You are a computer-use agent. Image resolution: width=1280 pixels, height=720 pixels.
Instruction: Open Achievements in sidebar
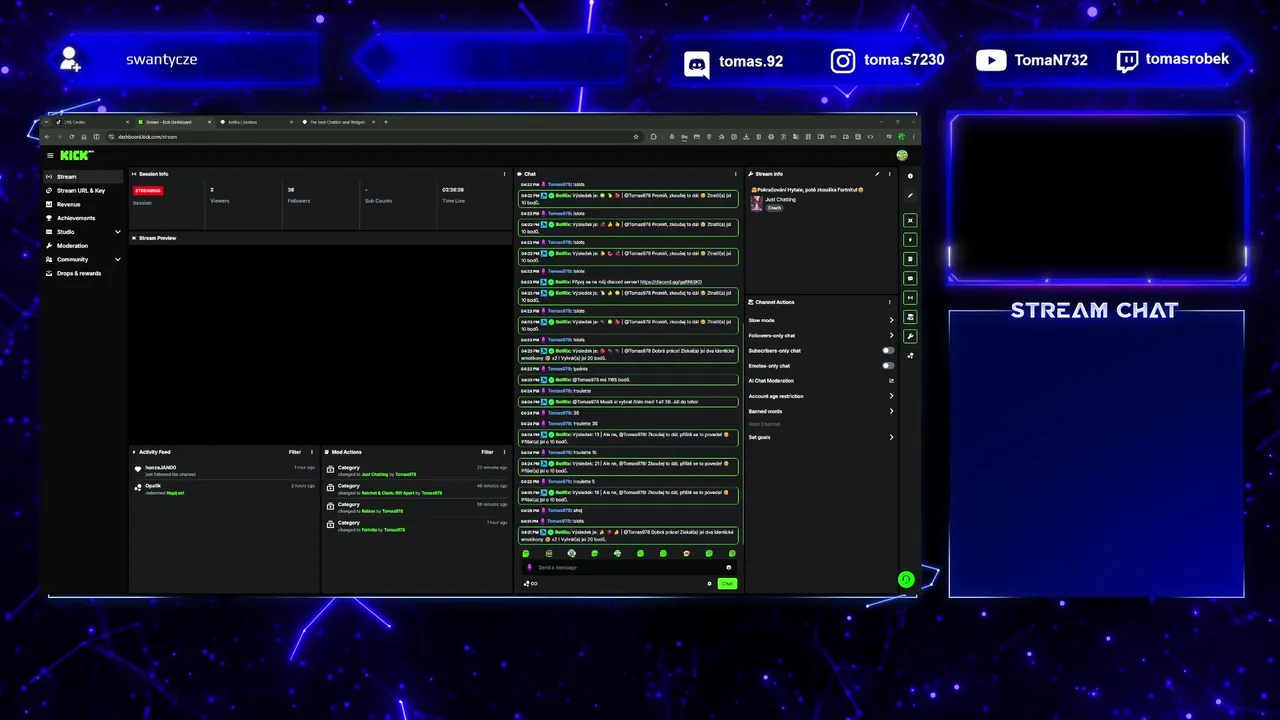click(x=84, y=218)
